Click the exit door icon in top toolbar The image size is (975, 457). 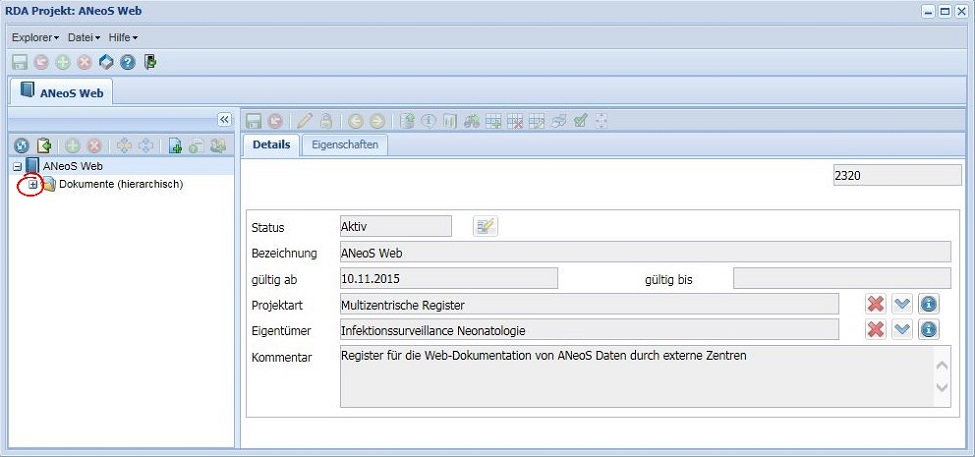[150, 62]
